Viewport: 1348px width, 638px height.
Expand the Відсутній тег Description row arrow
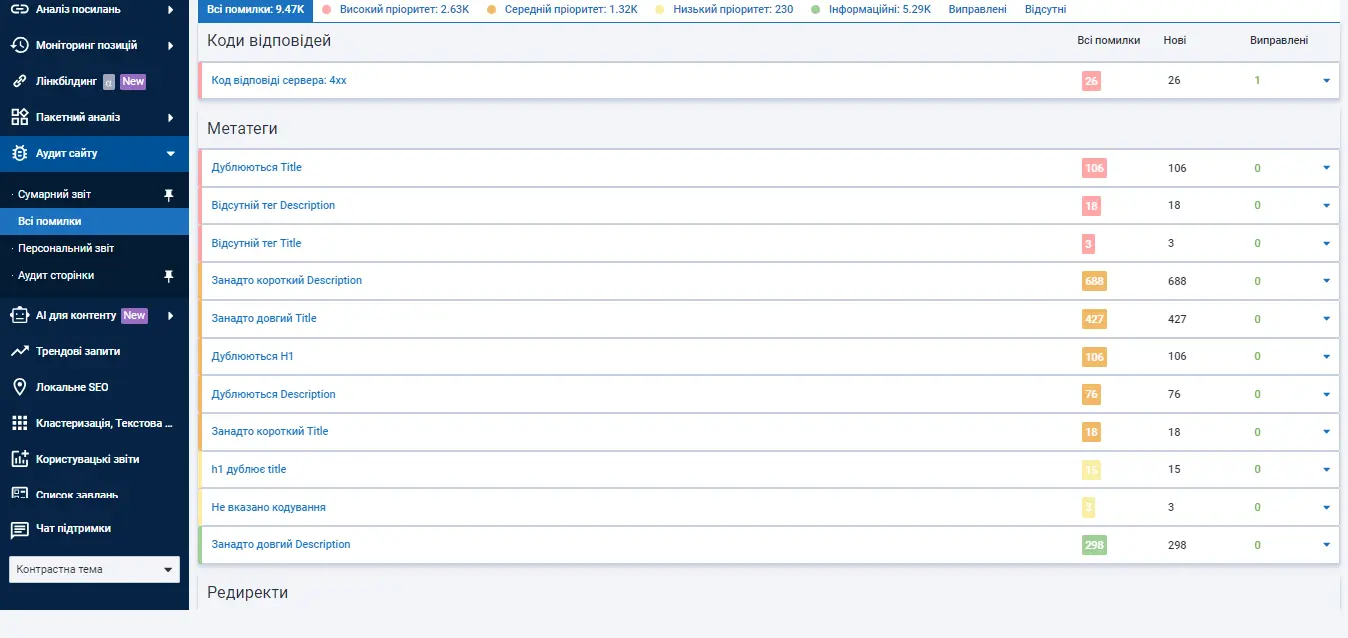[x=1326, y=205]
